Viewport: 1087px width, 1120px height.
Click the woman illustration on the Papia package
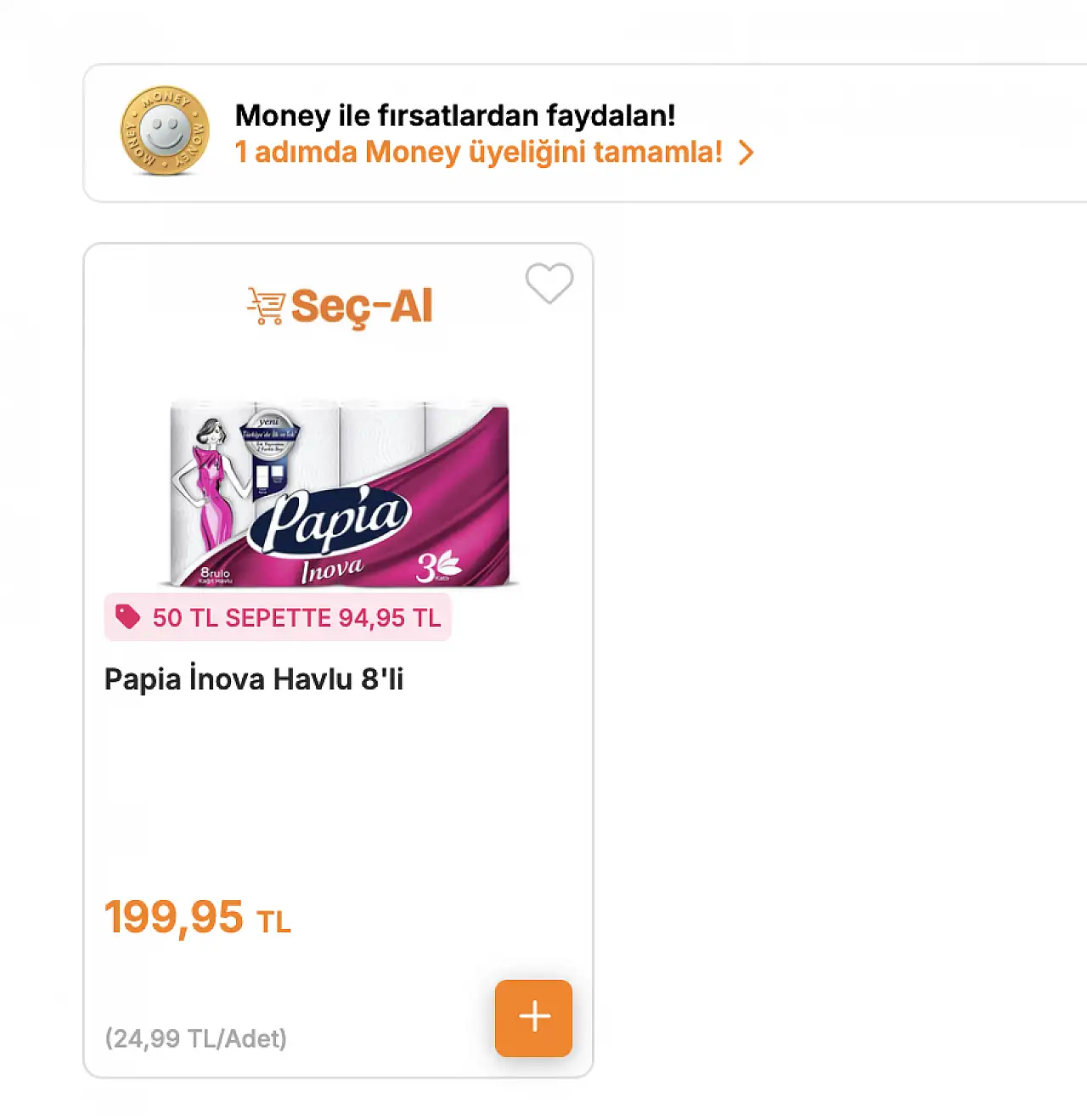[x=208, y=484]
